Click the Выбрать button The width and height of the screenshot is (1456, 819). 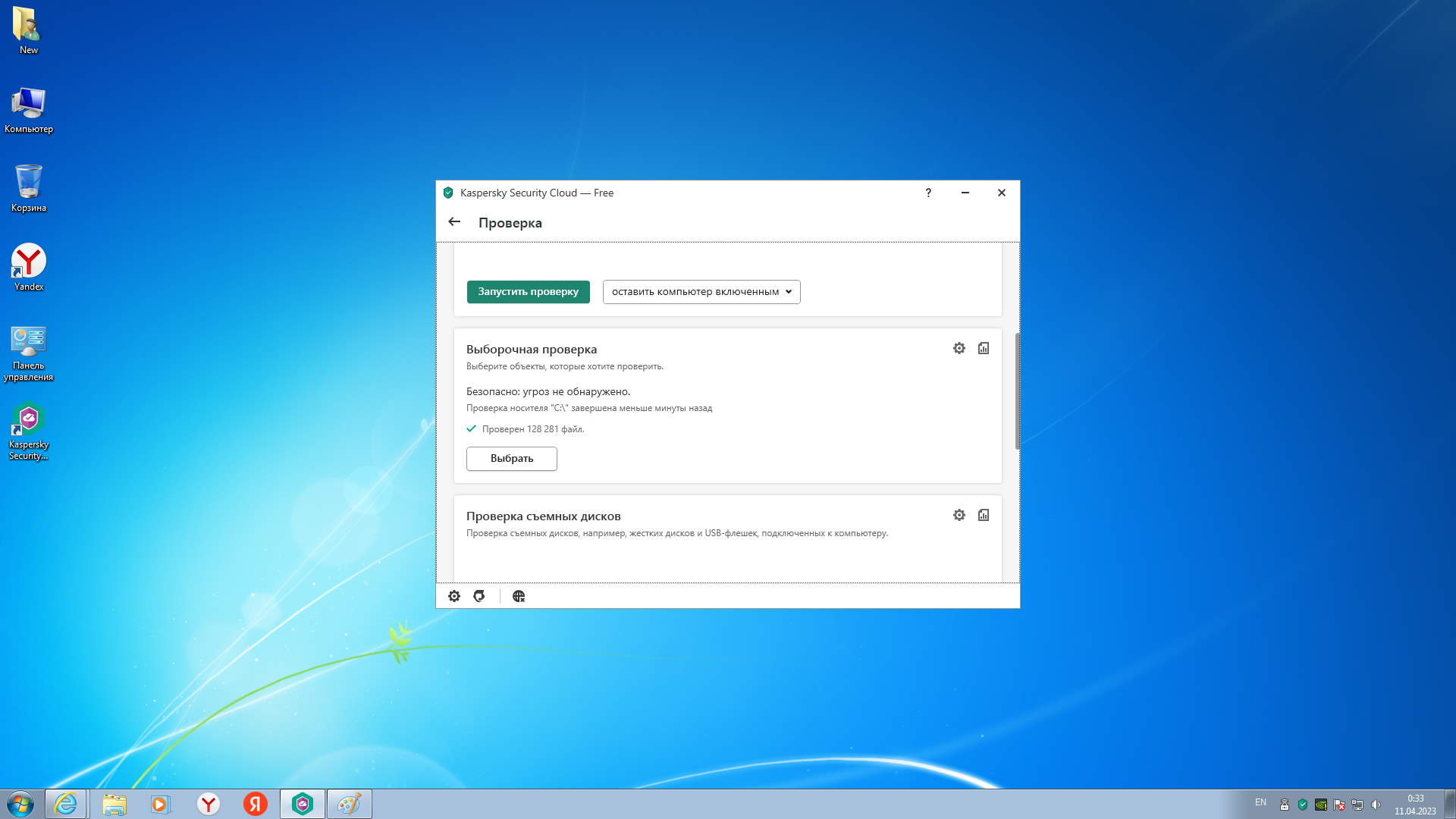pos(512,459)
